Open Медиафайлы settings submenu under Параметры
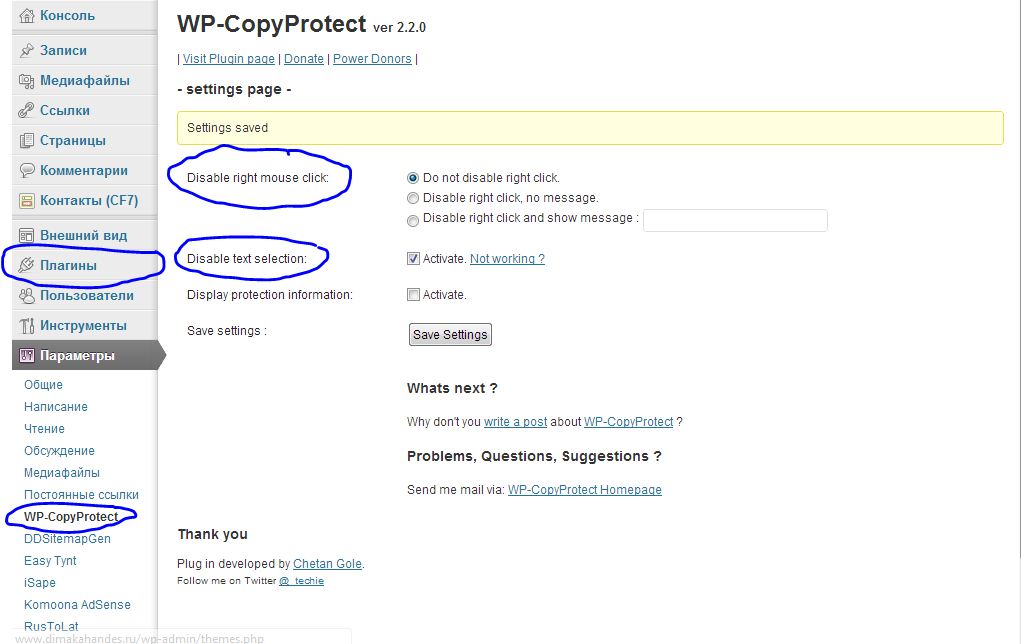 click(62, 473)
